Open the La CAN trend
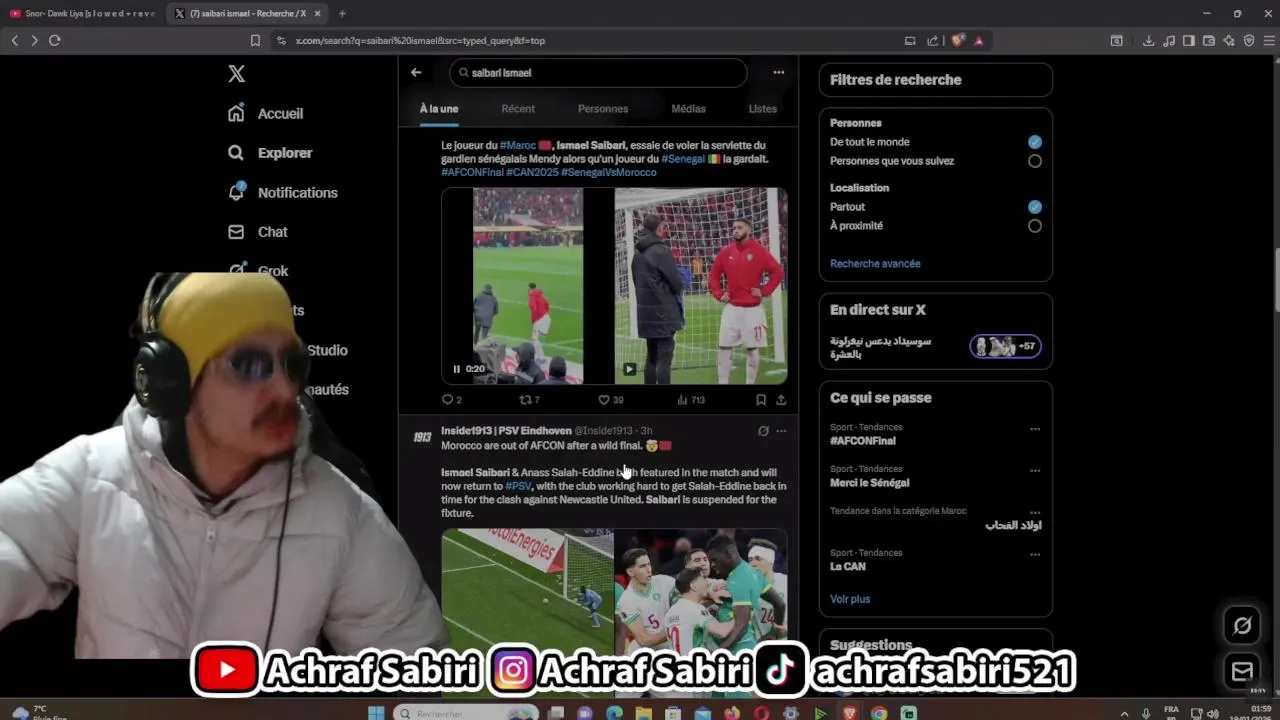The image size is (1280, 720). point(848,566)
